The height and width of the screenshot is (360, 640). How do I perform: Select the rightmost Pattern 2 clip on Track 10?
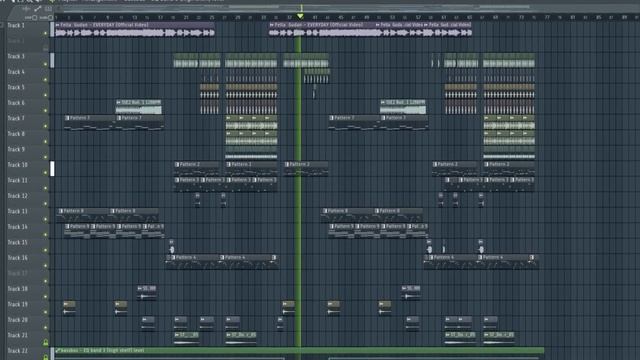509,169
